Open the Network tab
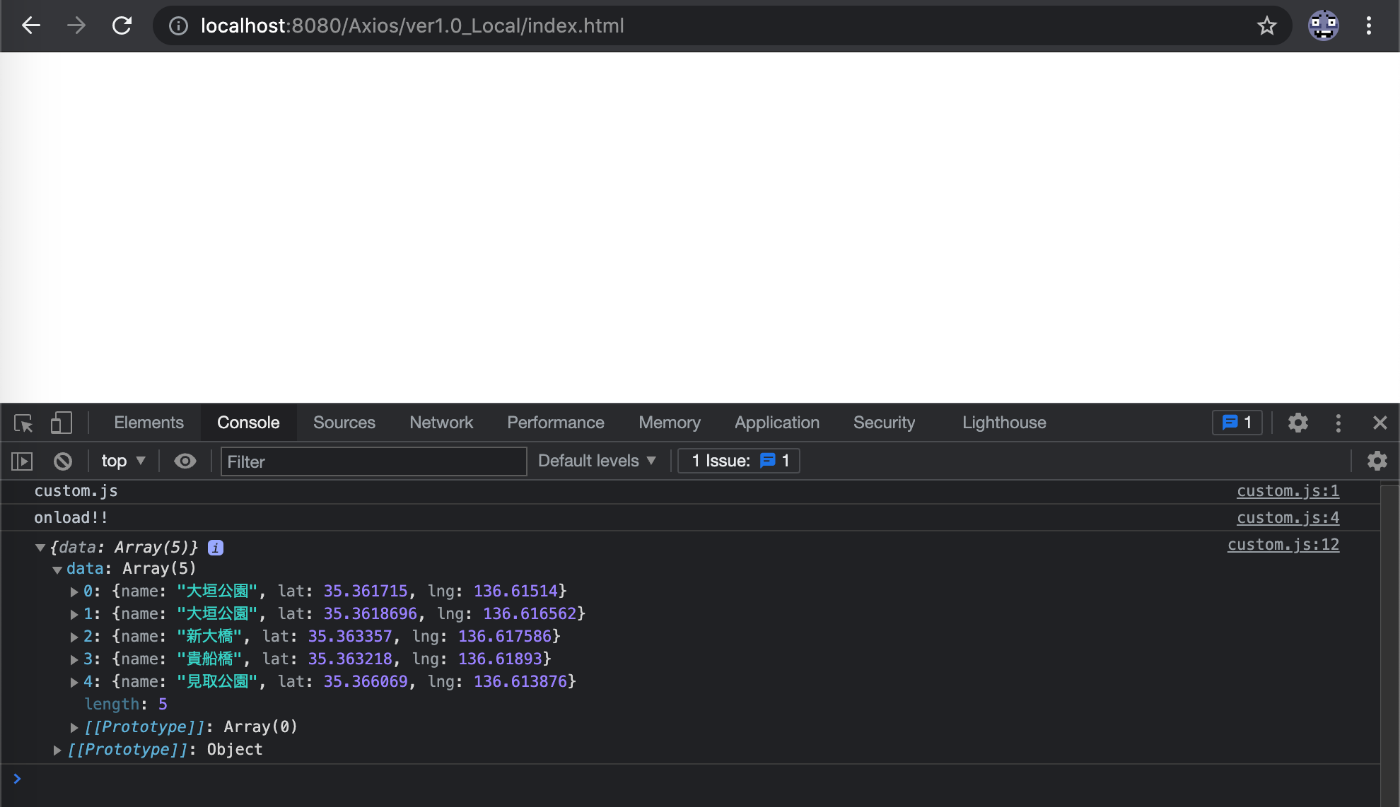This screenshot has width=1400, height=807. pos(441,423)
